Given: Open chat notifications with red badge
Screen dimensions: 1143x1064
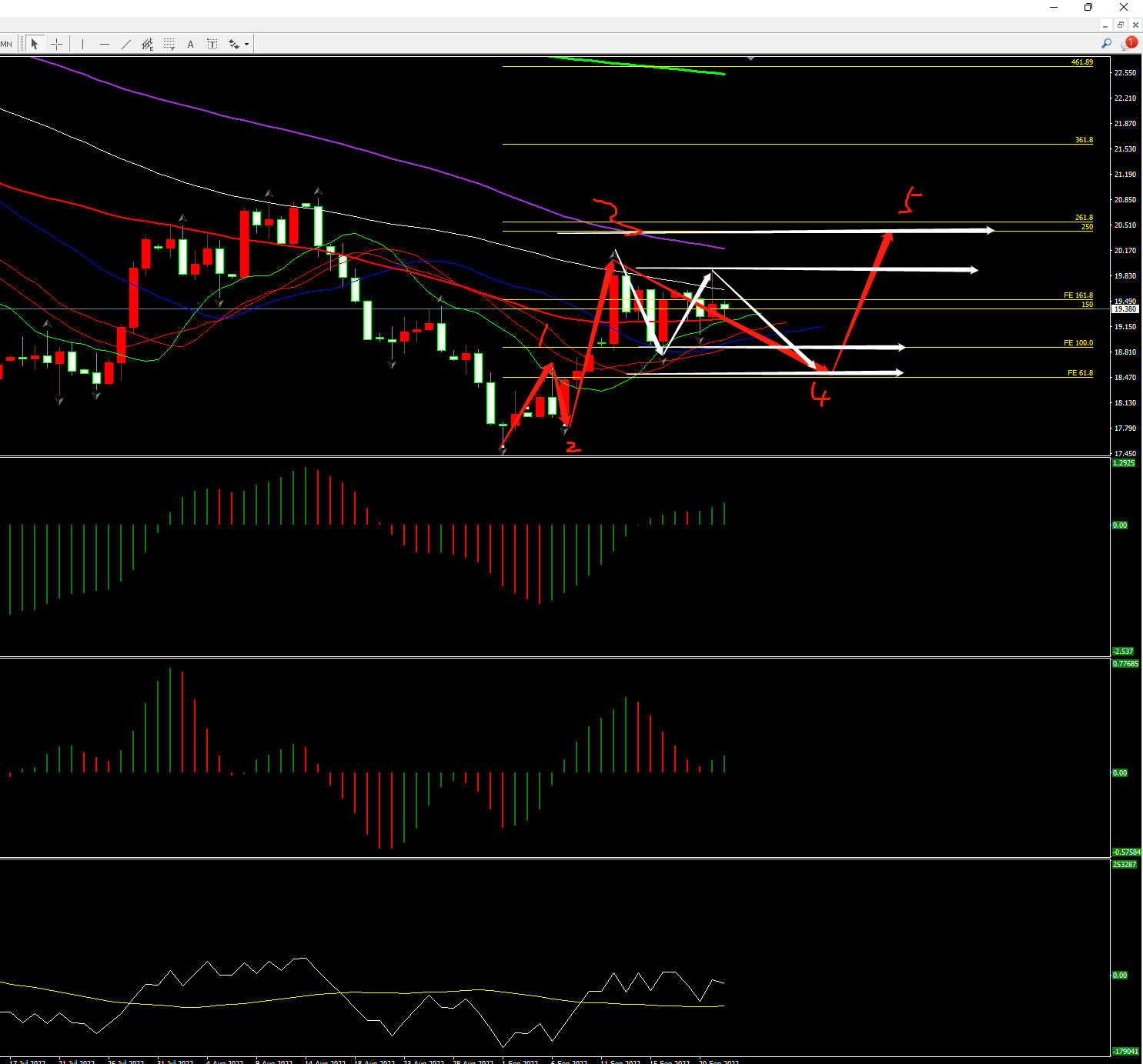Looking at the screenshot, I should 1128,44.
